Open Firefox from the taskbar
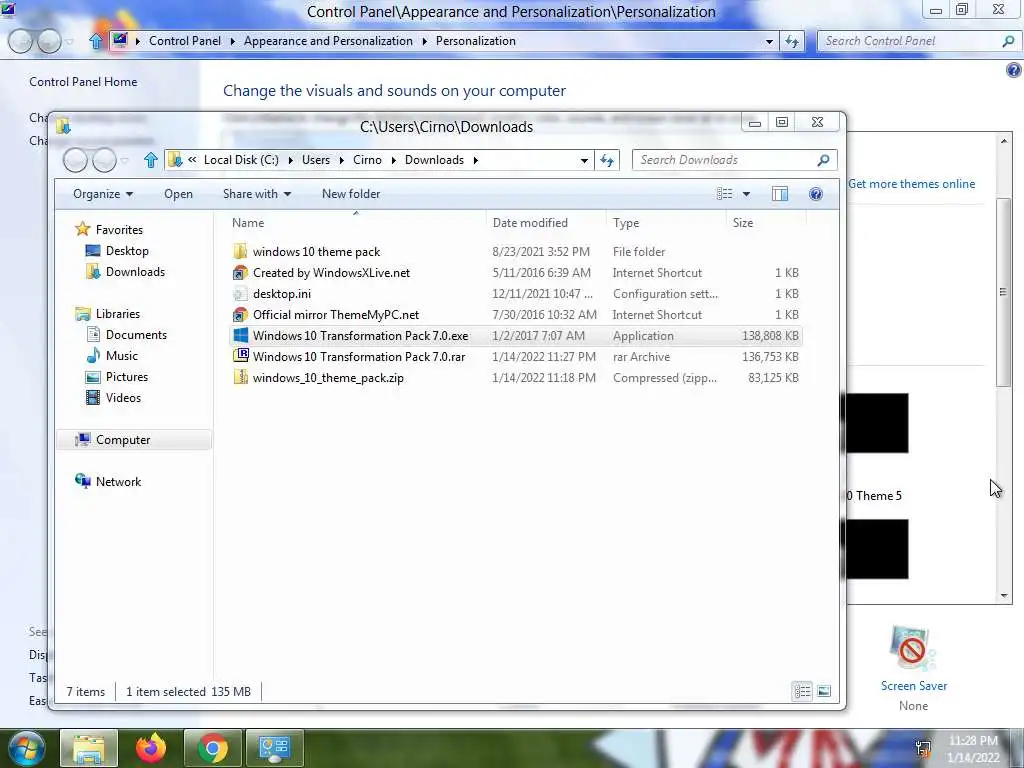Screen dimensions: 1024x768 coord(151,748)
